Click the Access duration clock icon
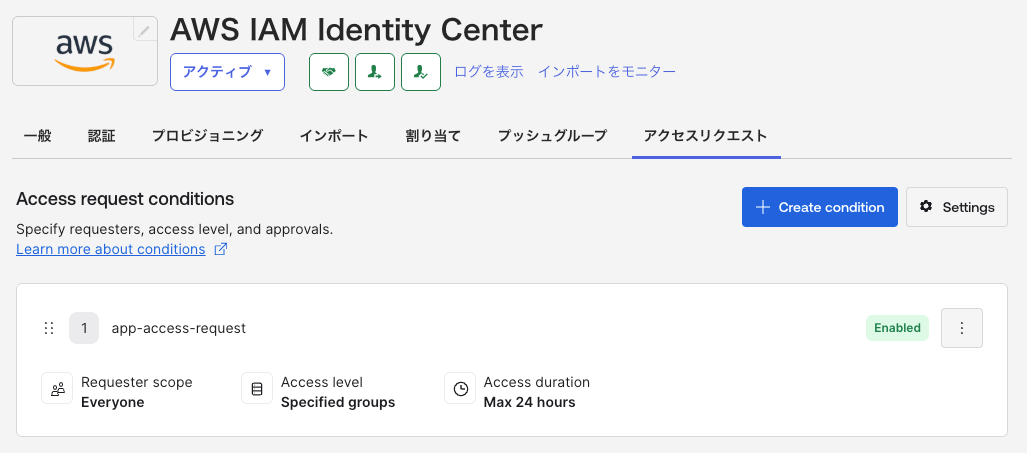Viewport: 1027px width, 453px height. 460,389
